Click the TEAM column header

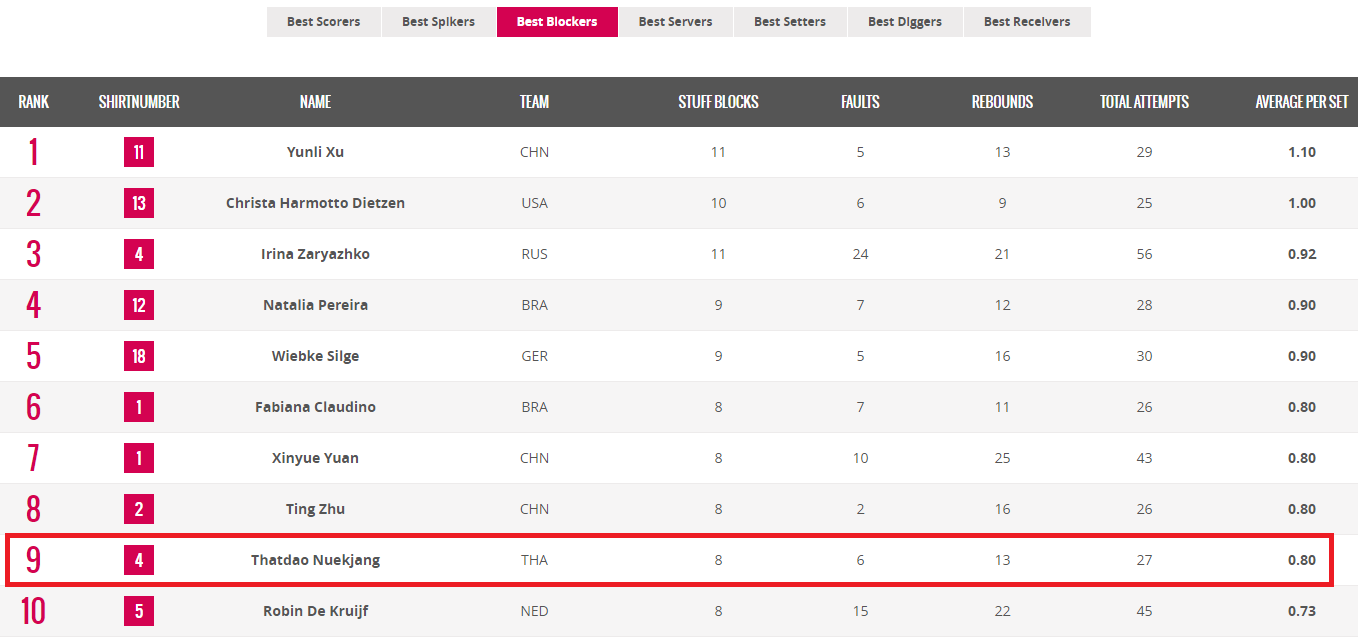click(x=535, y=102)
